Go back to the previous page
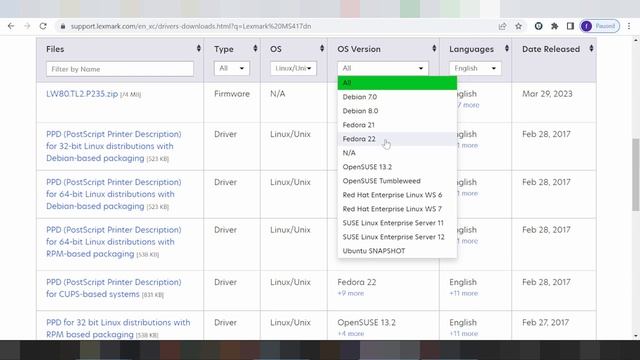This screenshot has width=640, height=360. click(11, 26)
